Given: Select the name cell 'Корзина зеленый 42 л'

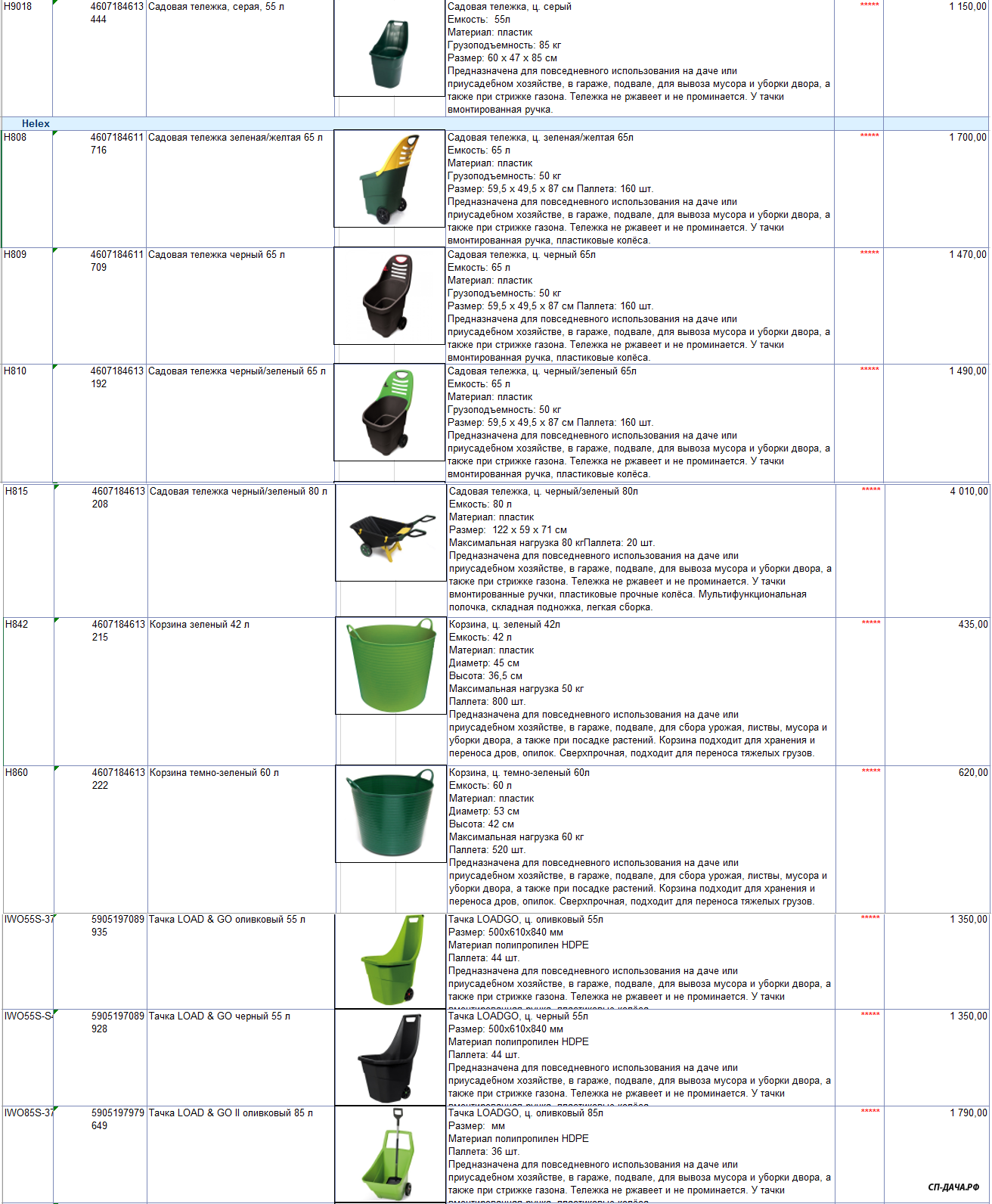Looking at the screenshot, I should click(x=200, y=625).
